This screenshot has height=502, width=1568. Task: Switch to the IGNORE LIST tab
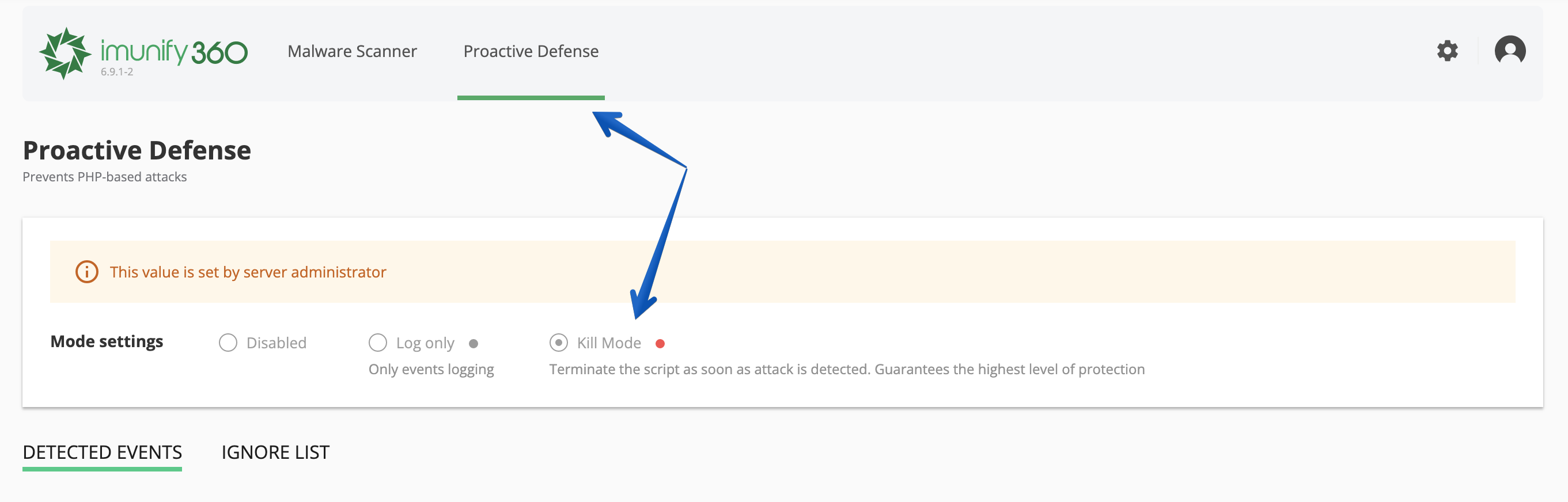pos(275,452)
